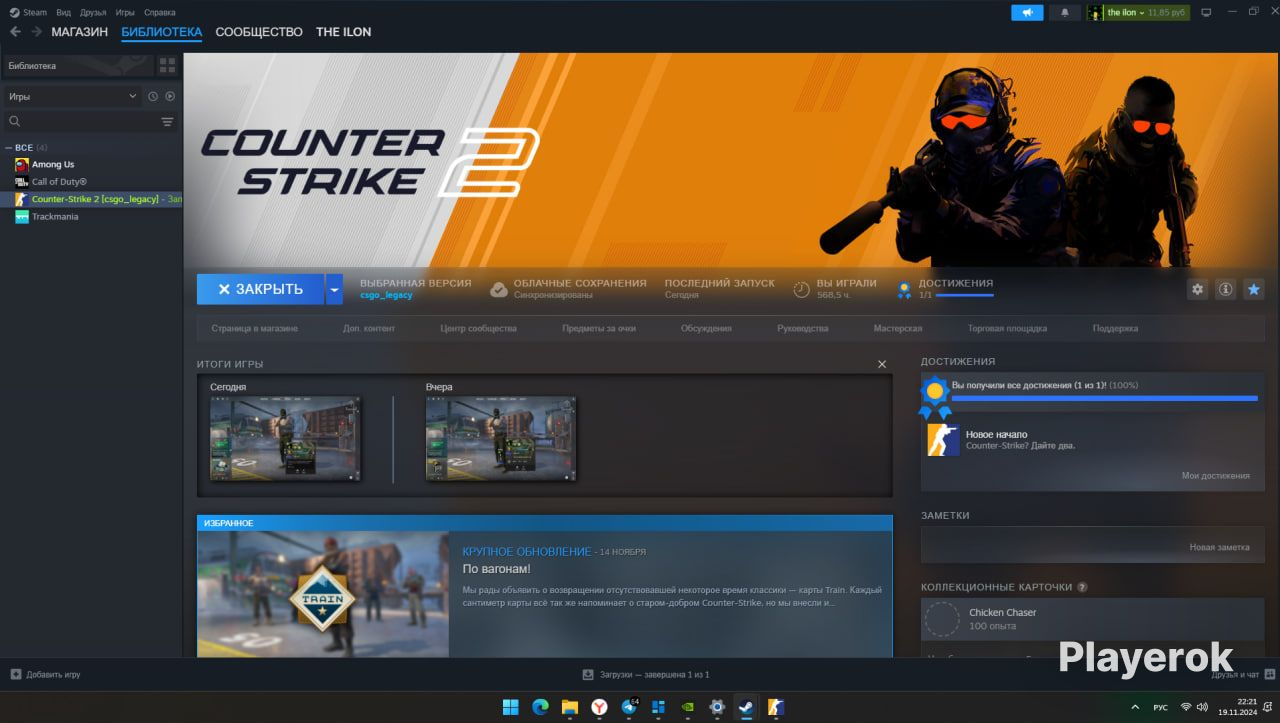This screenshot has width=1280, height=723.
Task: Click the add game plus icon
Action: pos(16,674)
